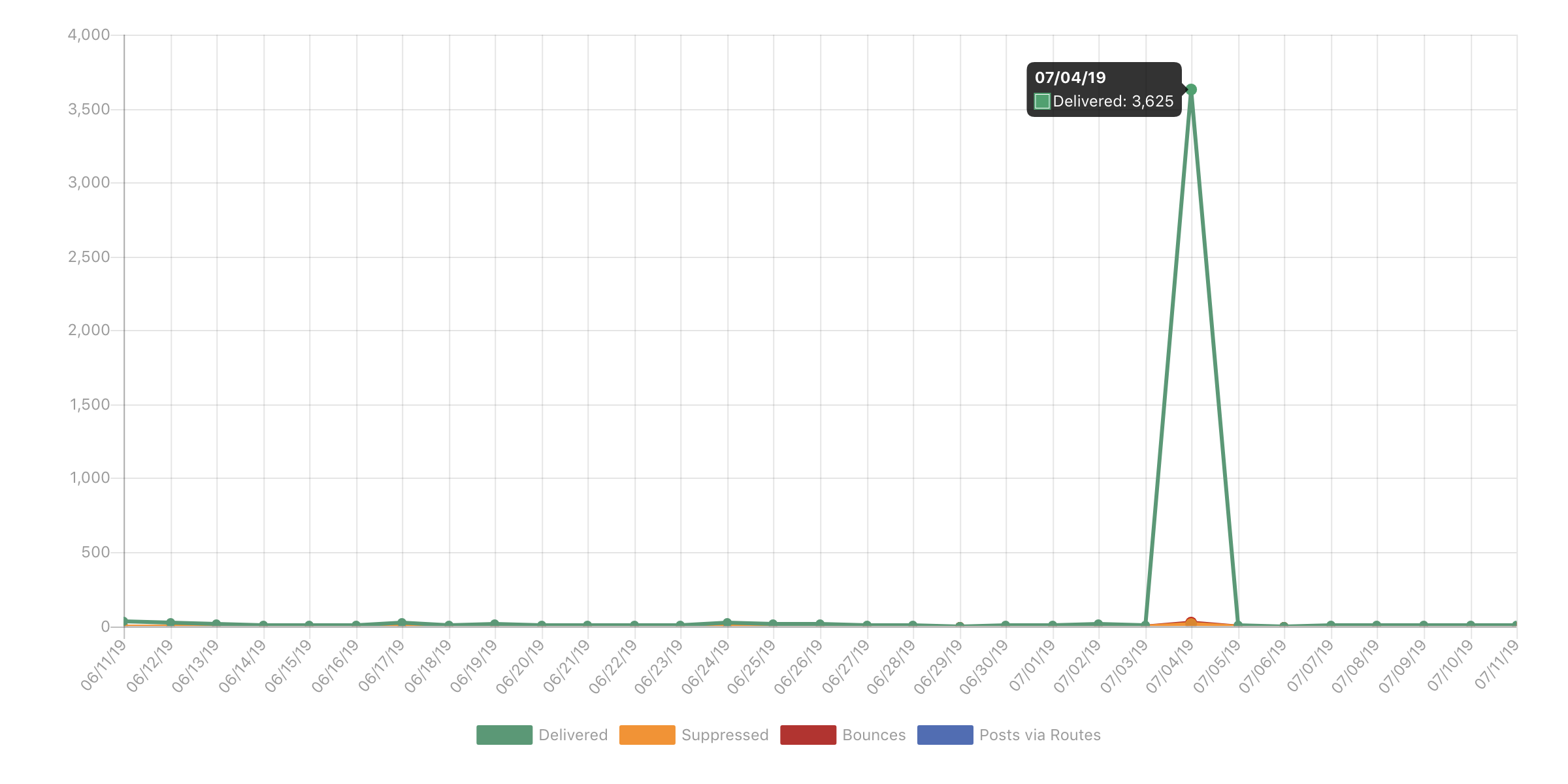This screenshot has width=1568, height=784.
Task: Click the green Delivered legend swatch
Action: [504, 734]
